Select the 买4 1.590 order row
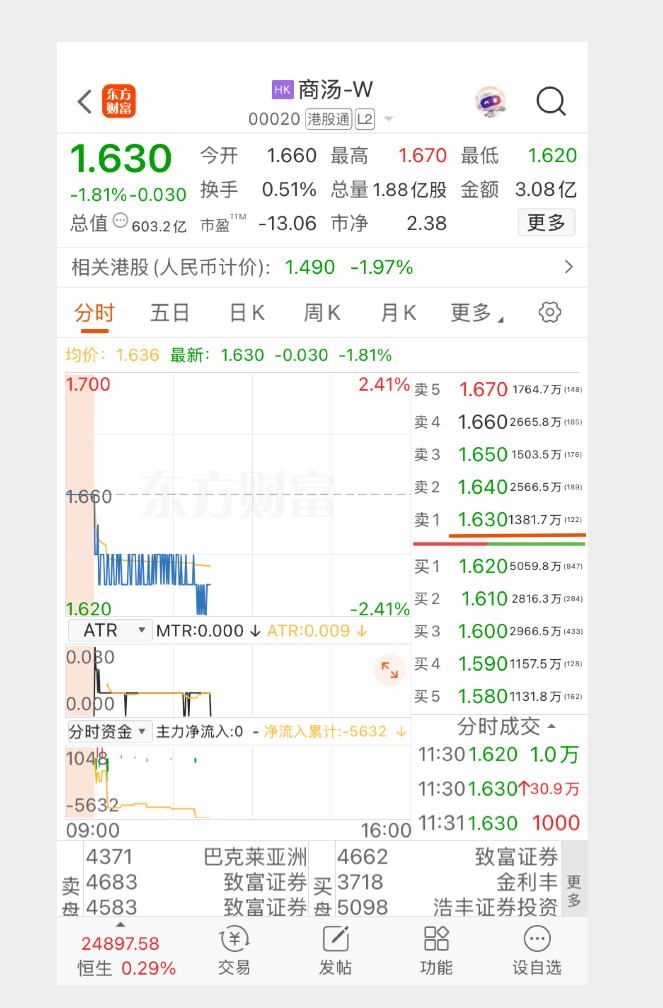Screen dimensions: 663x1008 pos(498,663)
